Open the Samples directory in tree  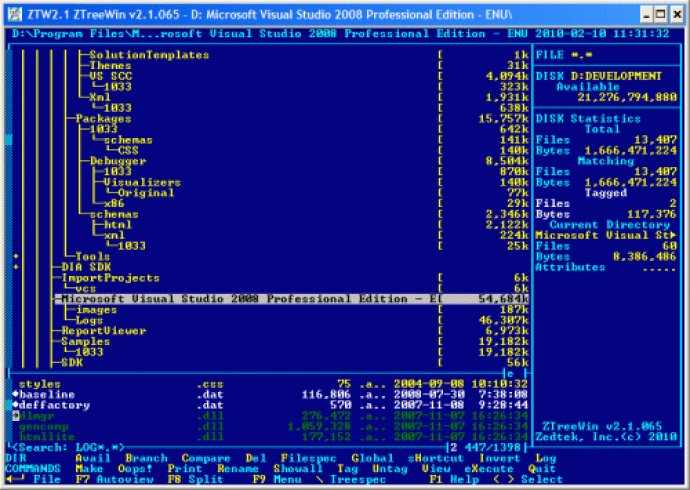point(85,341)
